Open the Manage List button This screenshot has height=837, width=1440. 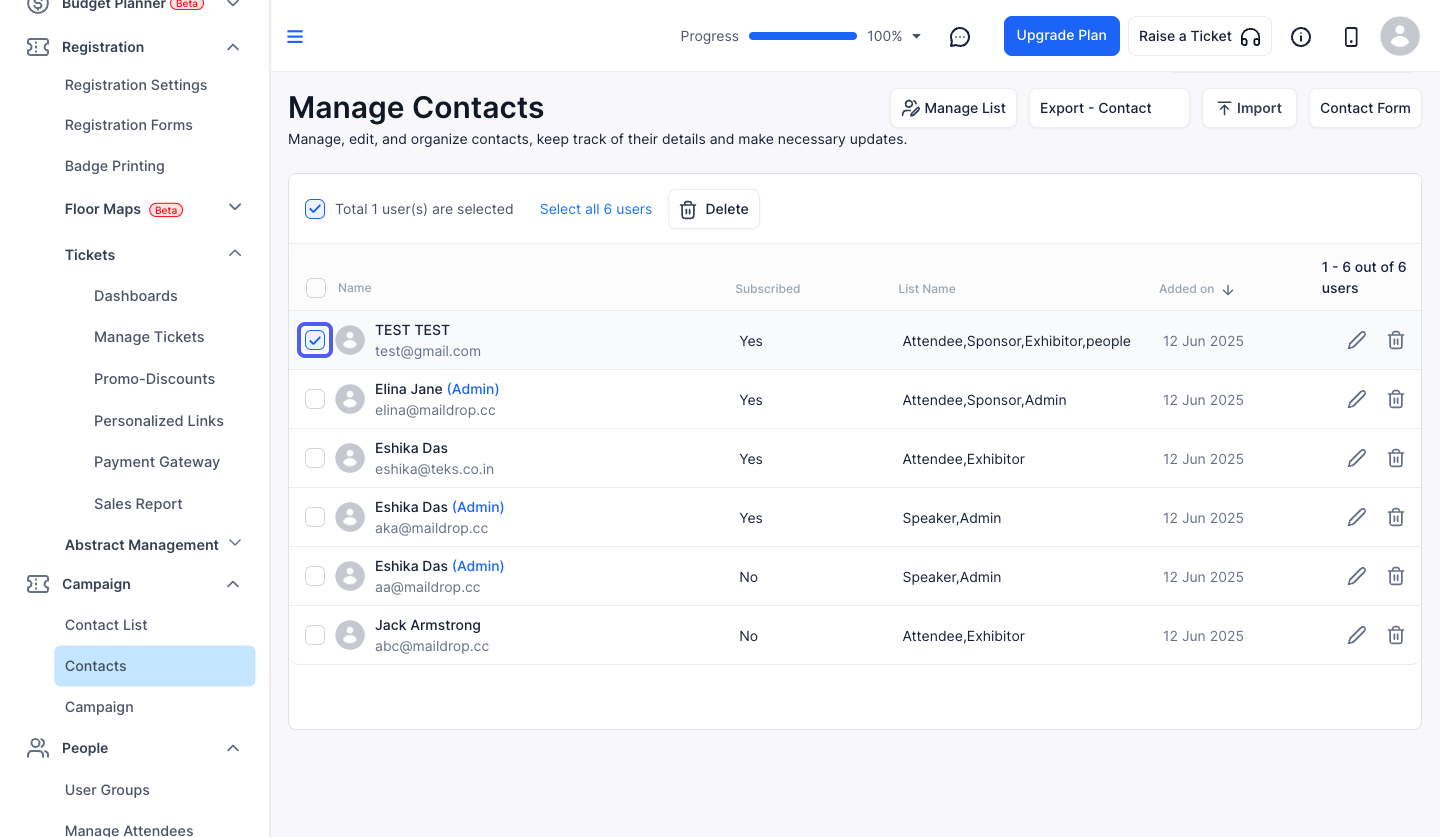click(x=954, y=108)
